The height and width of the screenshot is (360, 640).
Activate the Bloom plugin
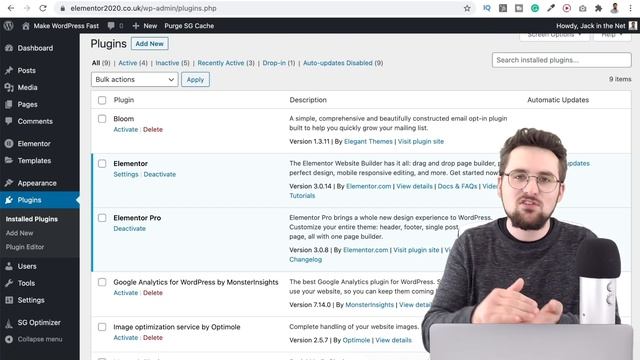(126, 129)
